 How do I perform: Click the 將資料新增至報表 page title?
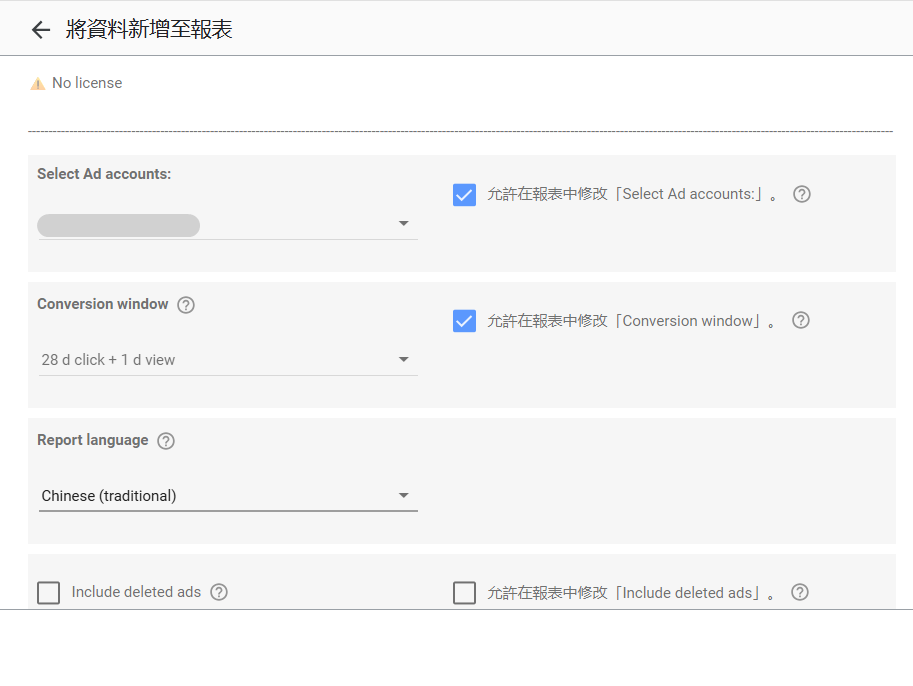[149, 30]
